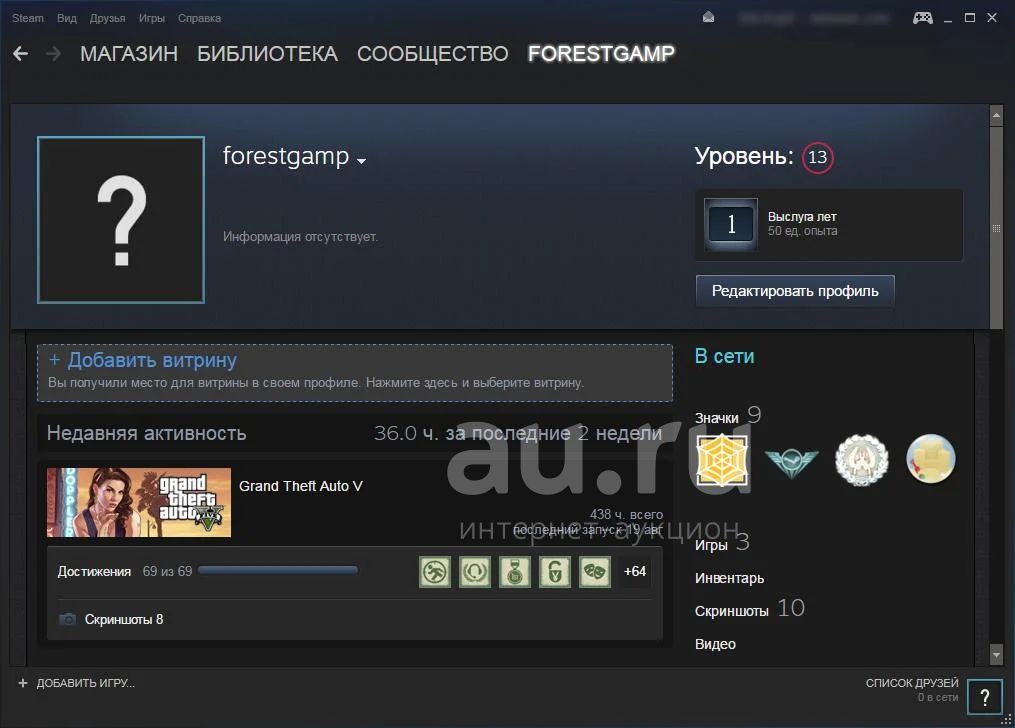The height and width of the screenshot is (728, 1015).
Task: Click the '438 ч. всего' playtime text
Action: [x=626, y=514]
